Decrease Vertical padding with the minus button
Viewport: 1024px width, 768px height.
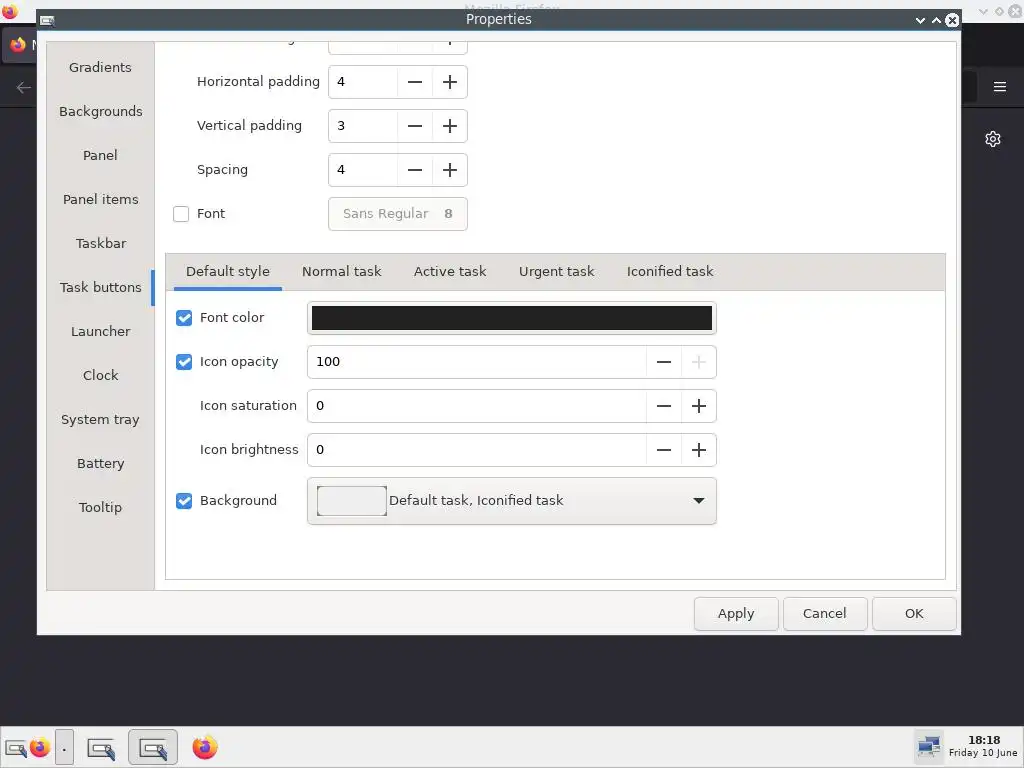tap(415, 126)
